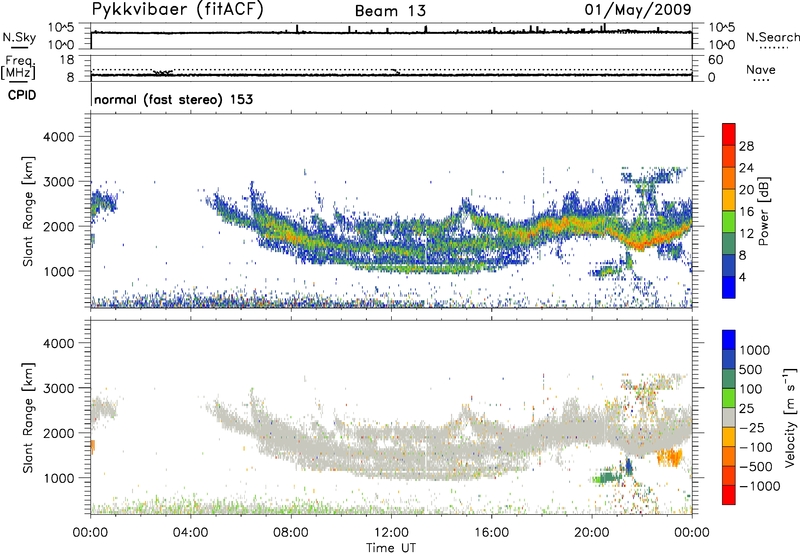Pick the light green 12–16 dB power segment
Image resolution: width=800 pixels, height=554 pixels.
pyautogui.click(x=729, y=222)
